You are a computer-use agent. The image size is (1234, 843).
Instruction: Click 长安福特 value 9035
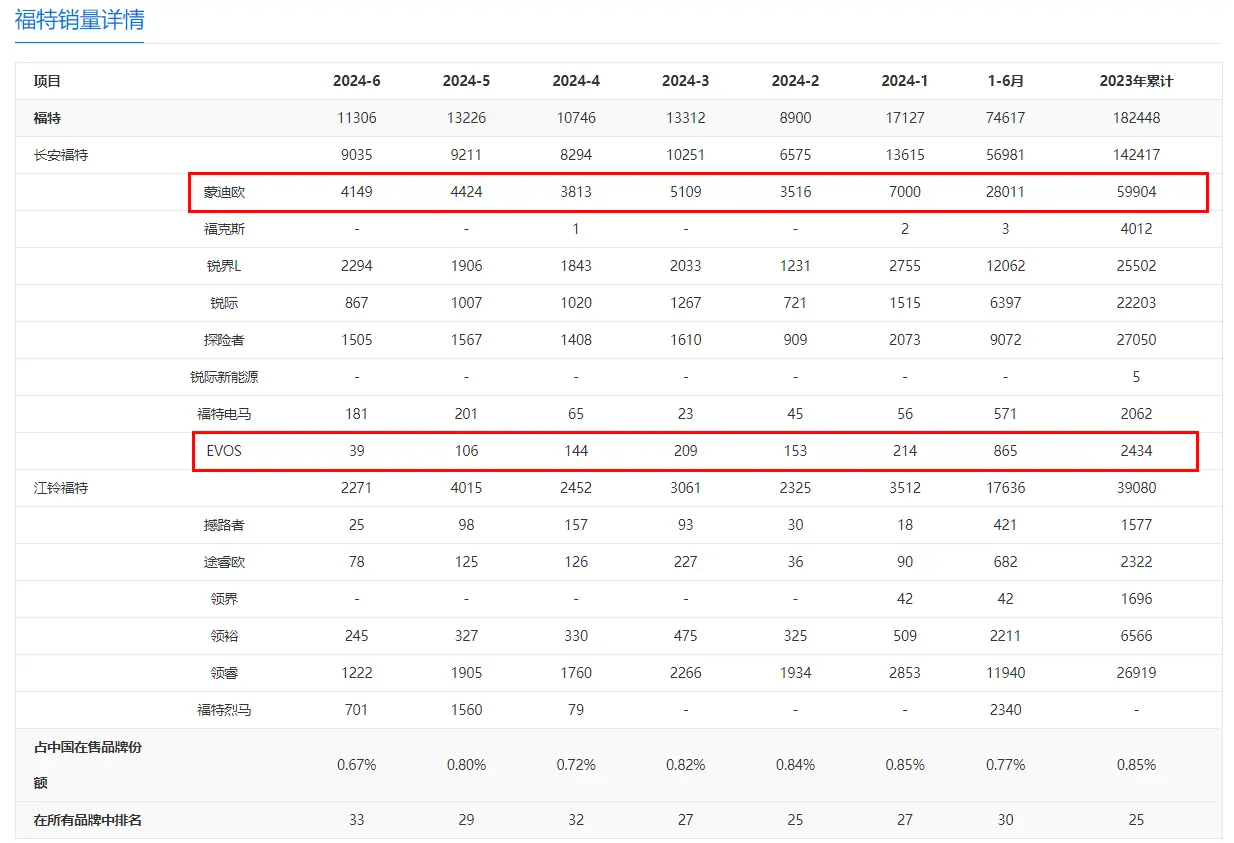pyautogui.click(x=357, y=155)
